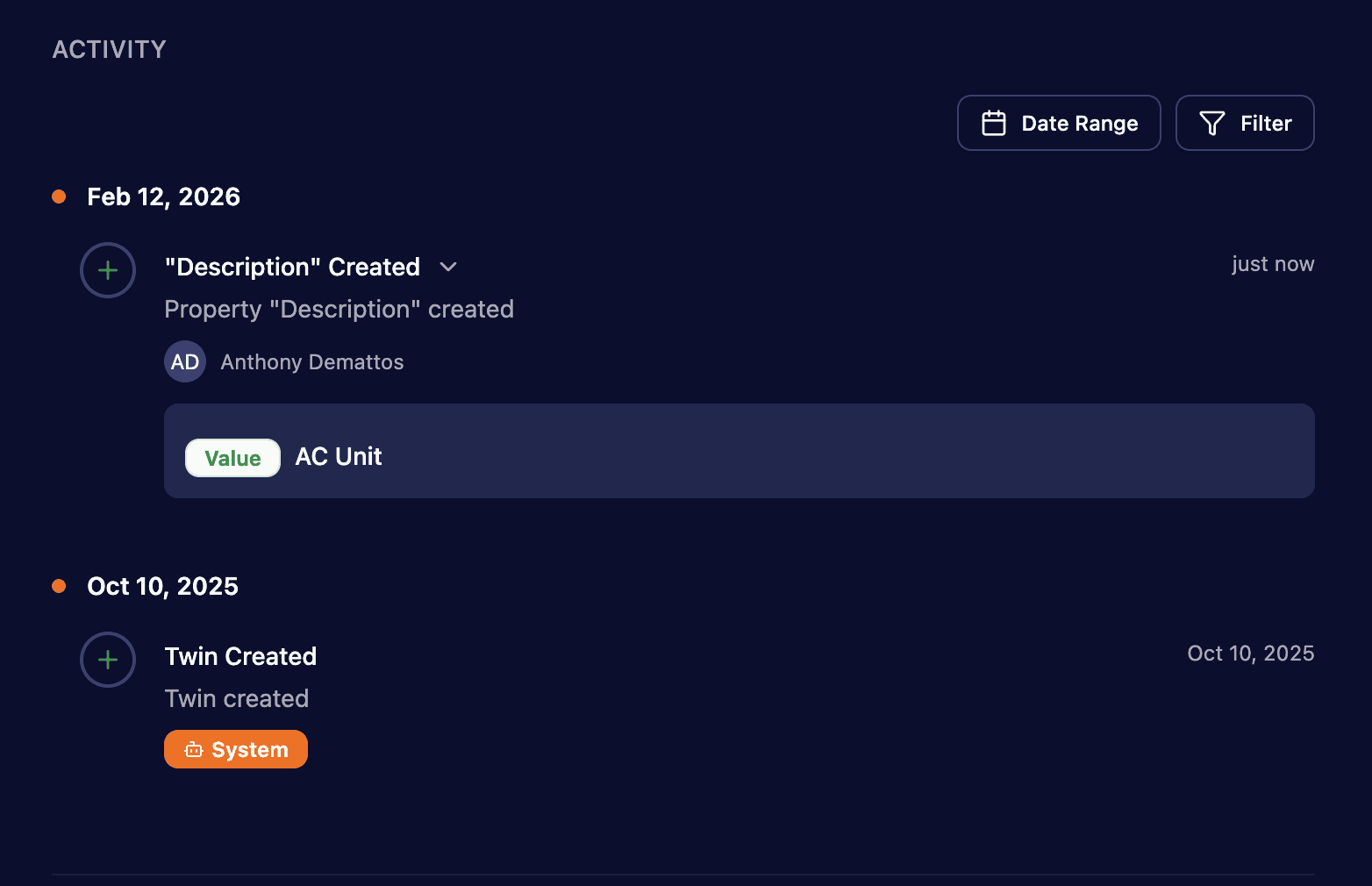Click the funnel icon in Filter
Image resolution: width=1372 pixels, height=886 pixels.
click(x=1211, y=123)
